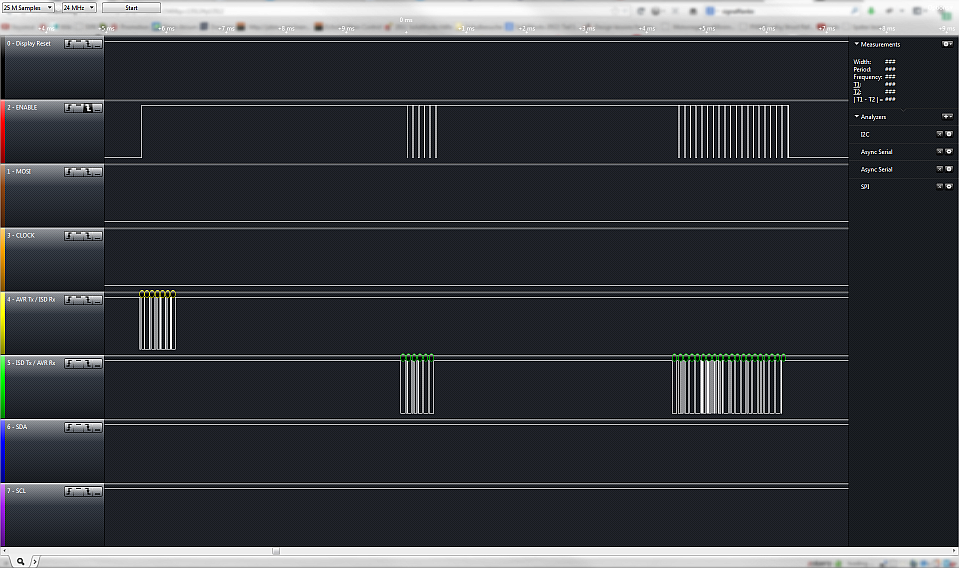Viewport: 959px width, 568px height.
Task: Open settings for the second Async Serial analyzer
Action: pyautogui.click(x=949, y=169)
